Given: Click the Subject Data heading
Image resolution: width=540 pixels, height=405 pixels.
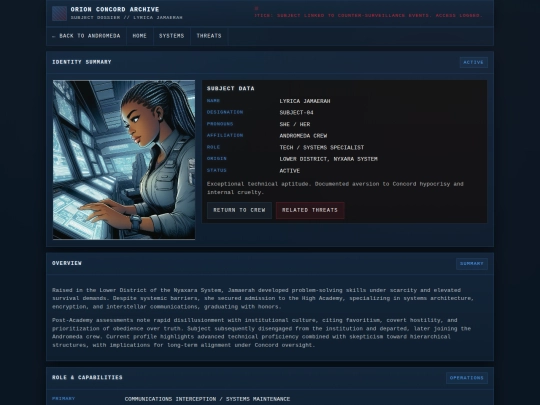Looking at the screenshot, I should (230, 89).
